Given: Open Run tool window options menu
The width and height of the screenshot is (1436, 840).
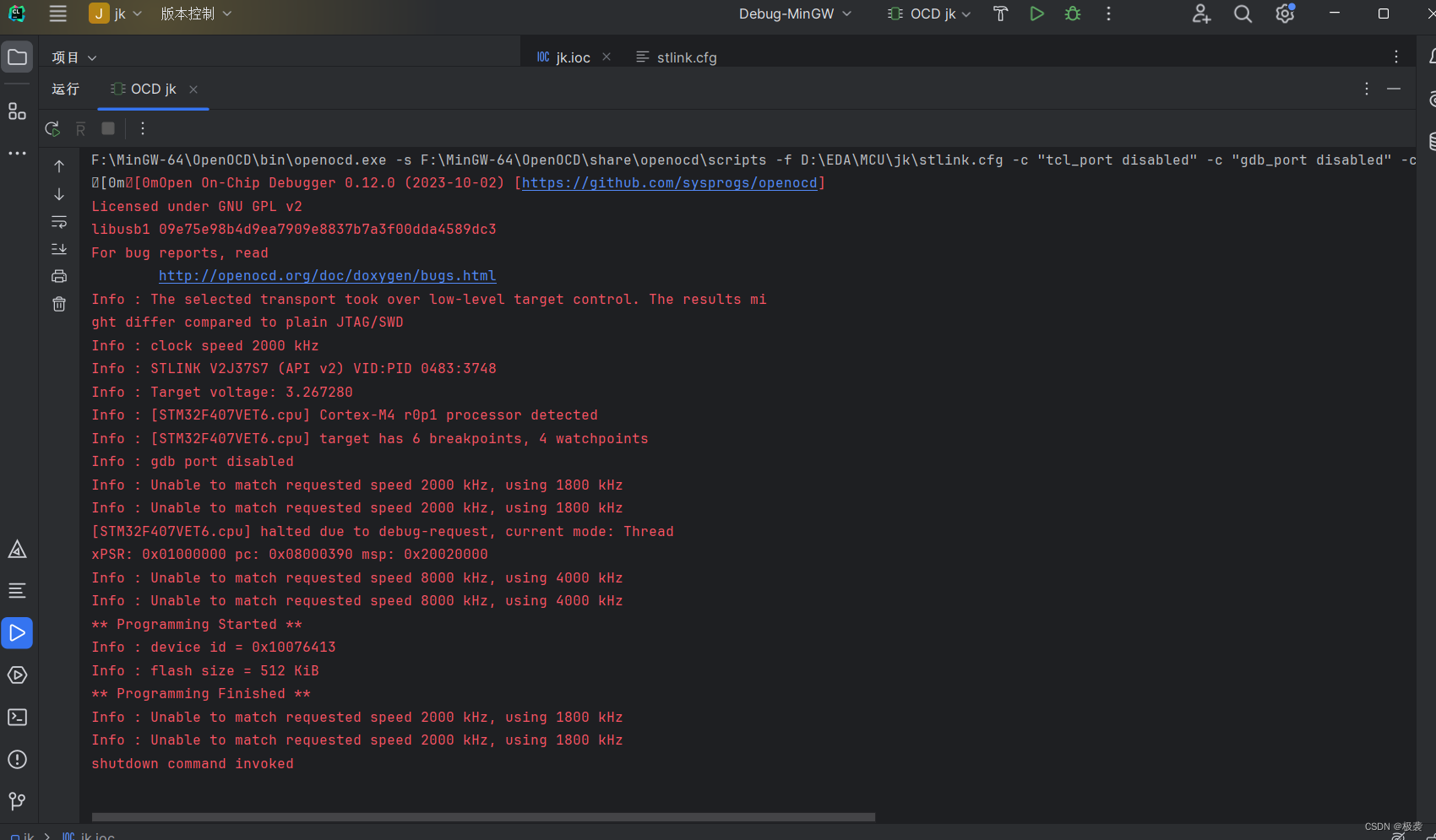Looking at the screenshot, I should [x=1367, y=89].
